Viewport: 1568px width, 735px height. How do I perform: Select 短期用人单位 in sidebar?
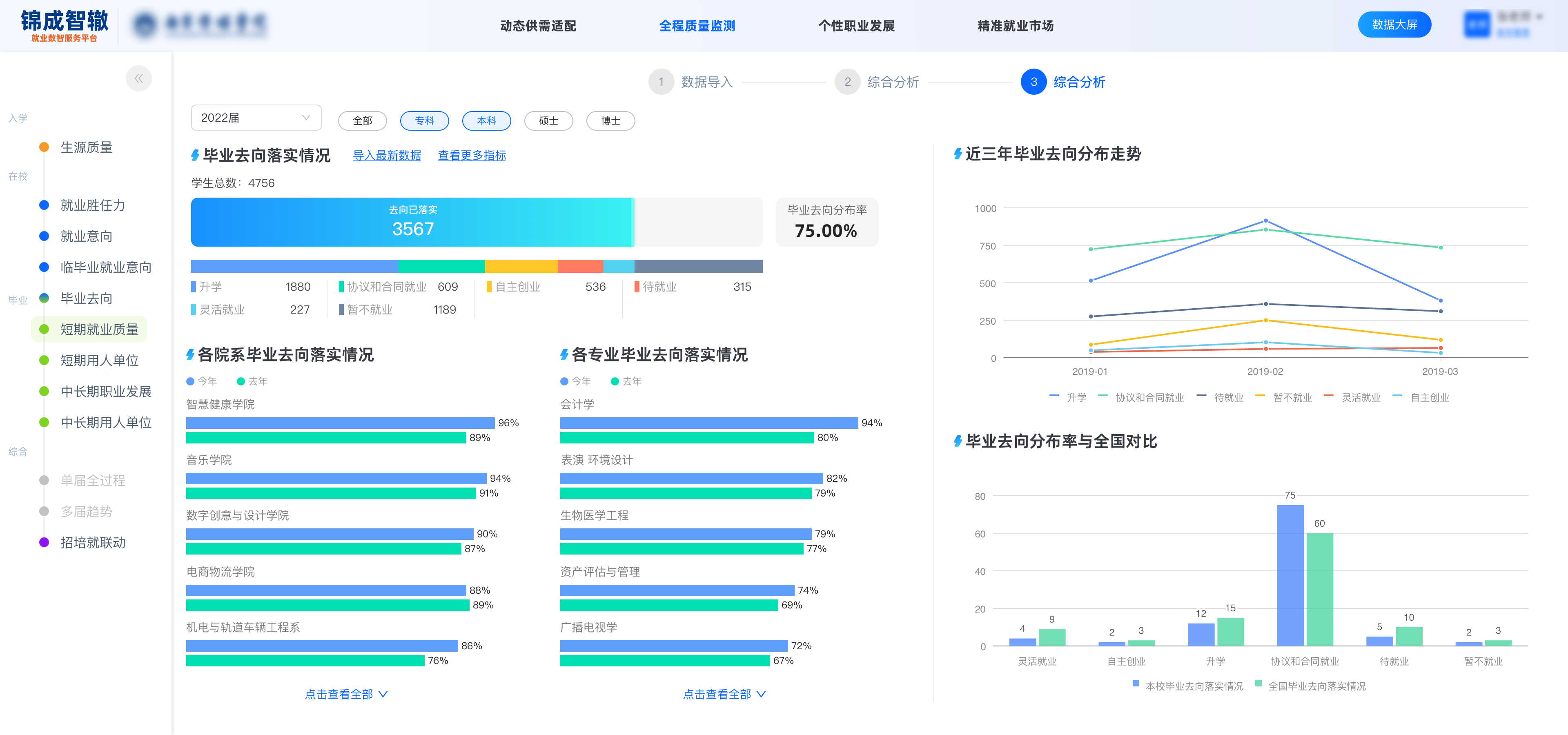[99, 361]
